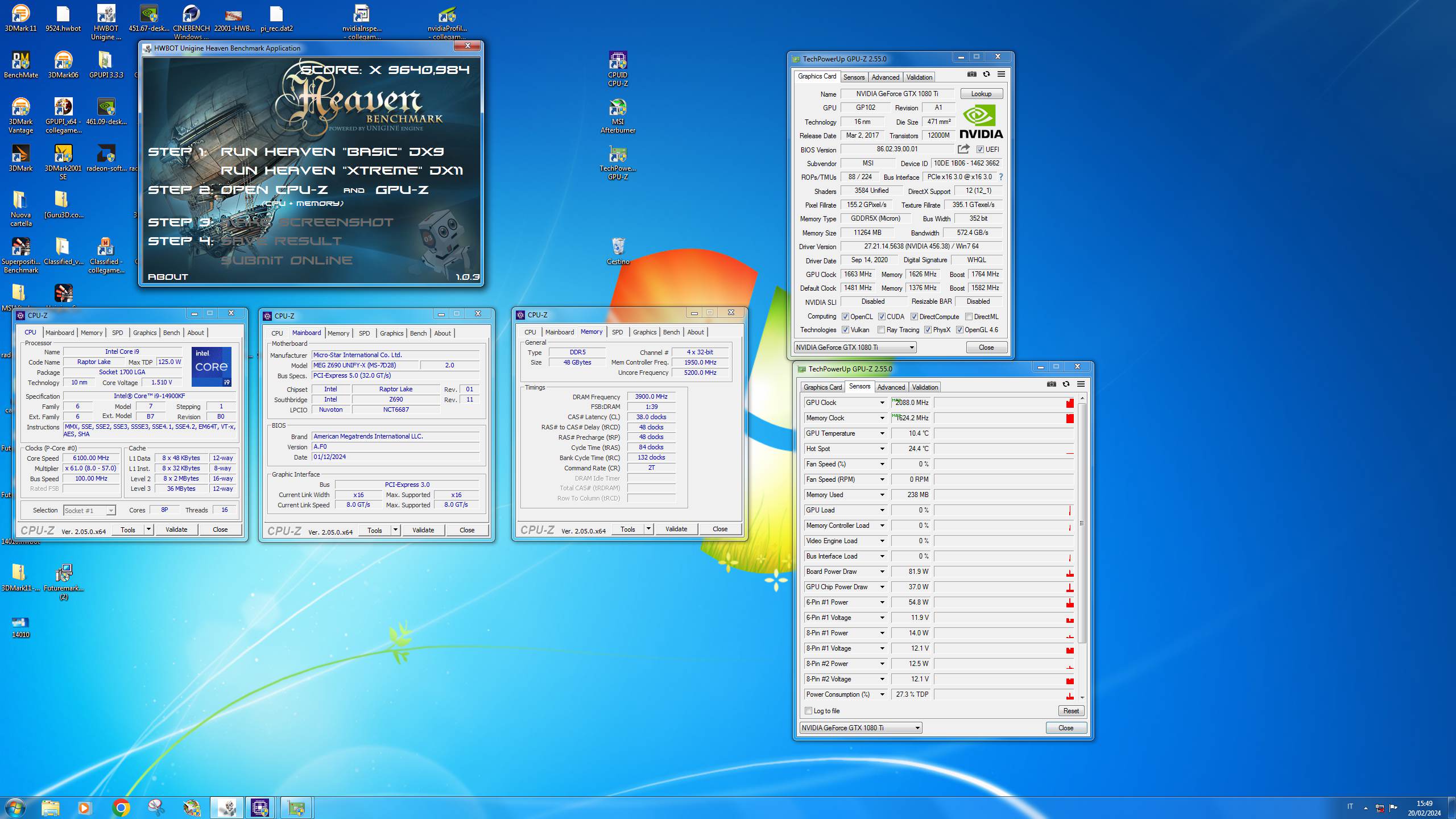Click the Lookup button in GPU-Z
Viewport: 1456px width, 819px height.
(x=981, y=94)
